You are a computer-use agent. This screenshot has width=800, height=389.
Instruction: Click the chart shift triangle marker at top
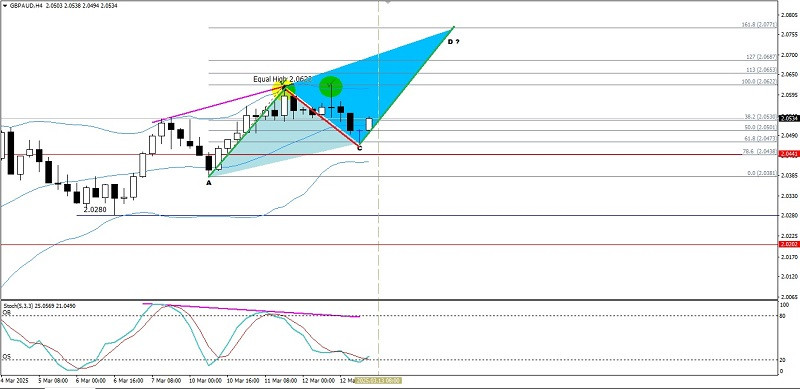(388, 2)
